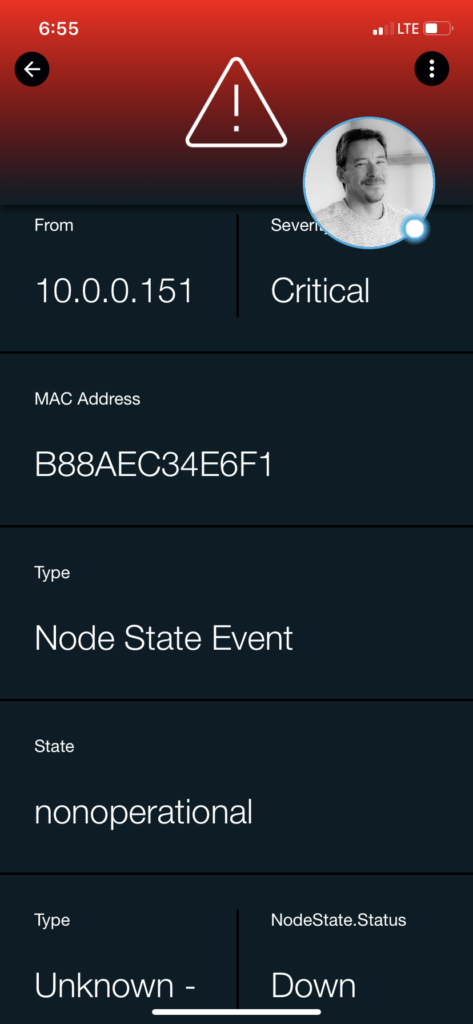
Task: Tap the blue status dot on avatar
Action: coord(415,229)
